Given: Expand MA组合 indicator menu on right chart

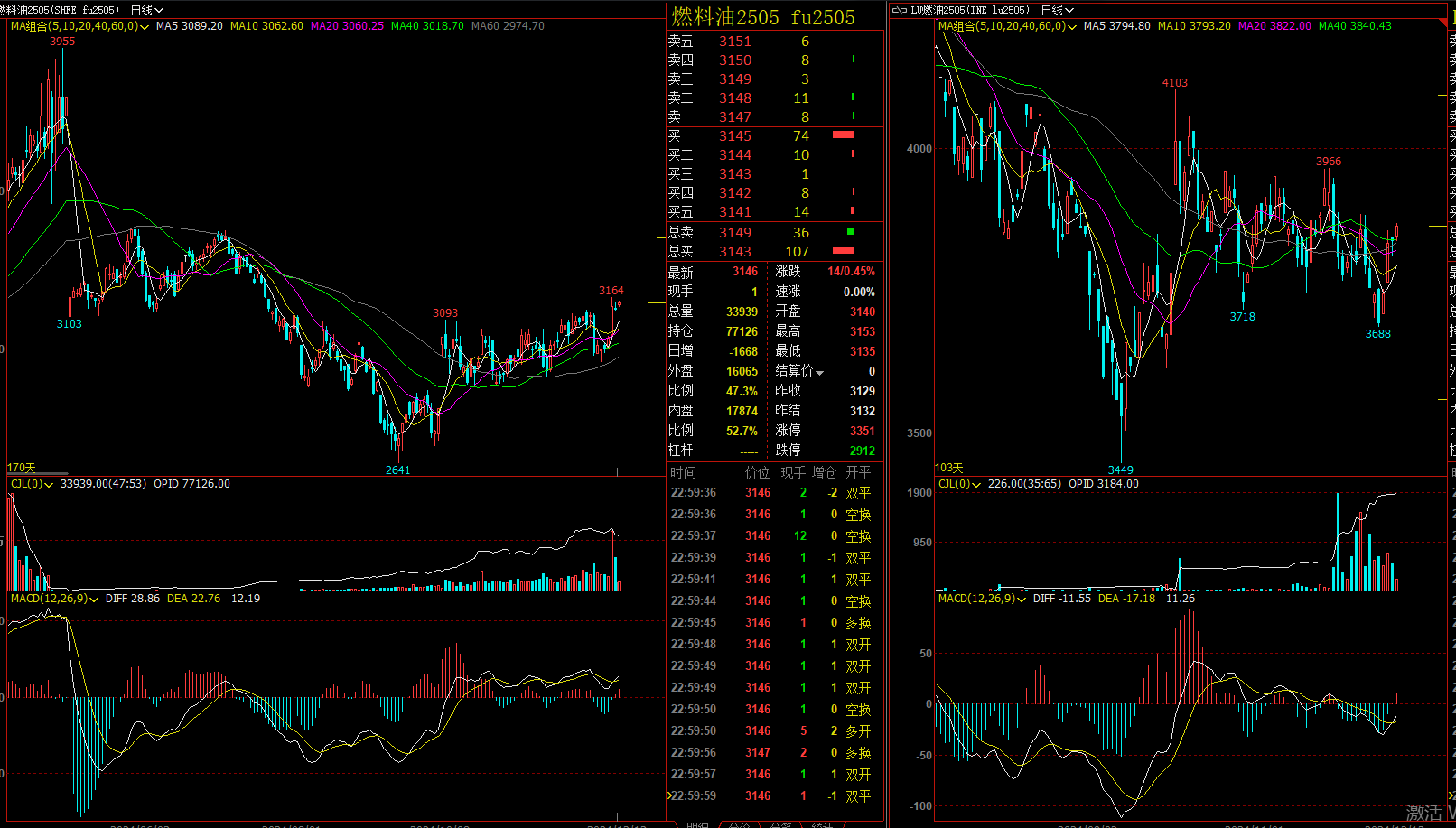Looking at the screenshot, I should click(x=1072, y=27).
